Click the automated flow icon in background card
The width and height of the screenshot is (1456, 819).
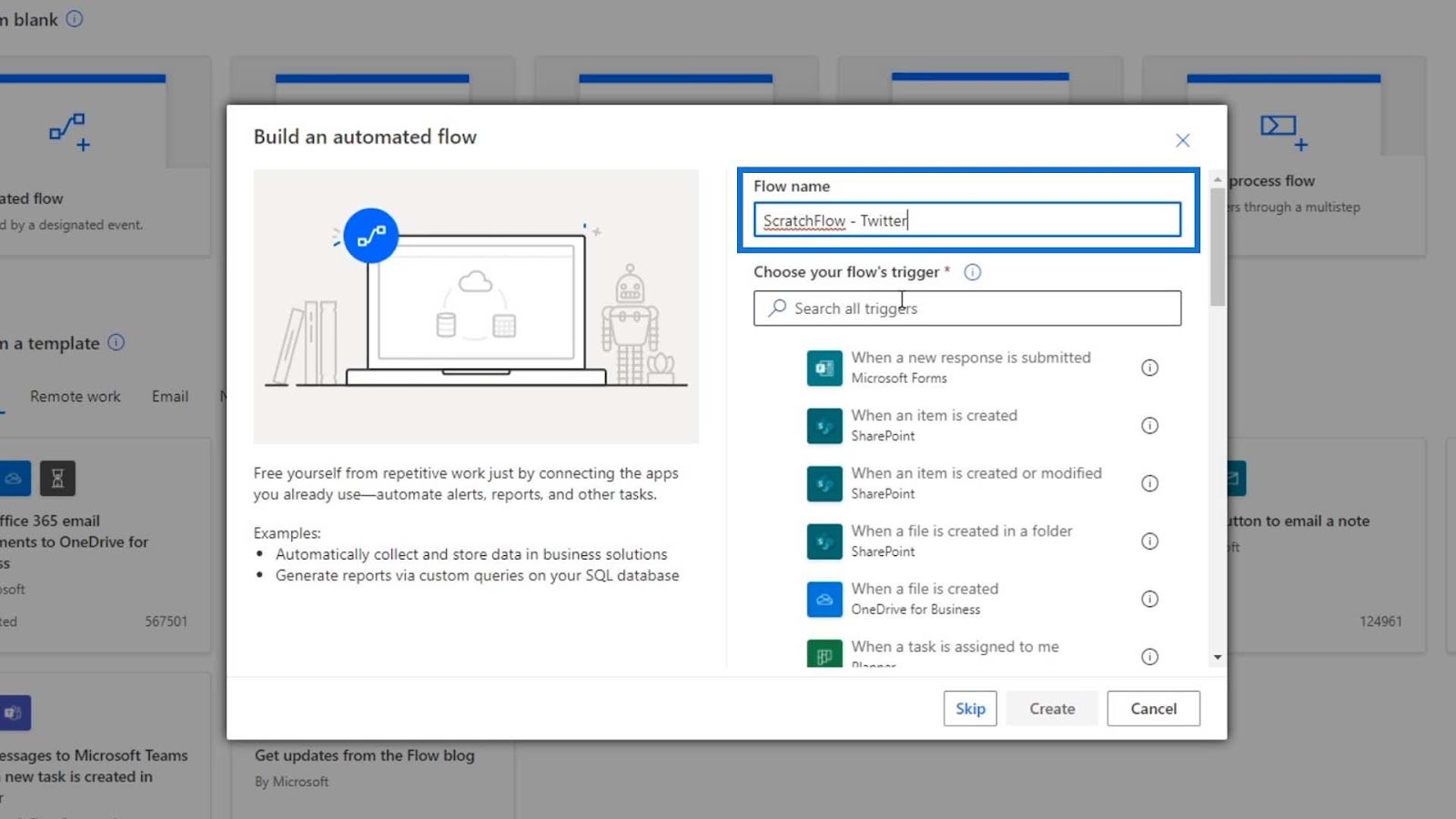pos(69,132)
